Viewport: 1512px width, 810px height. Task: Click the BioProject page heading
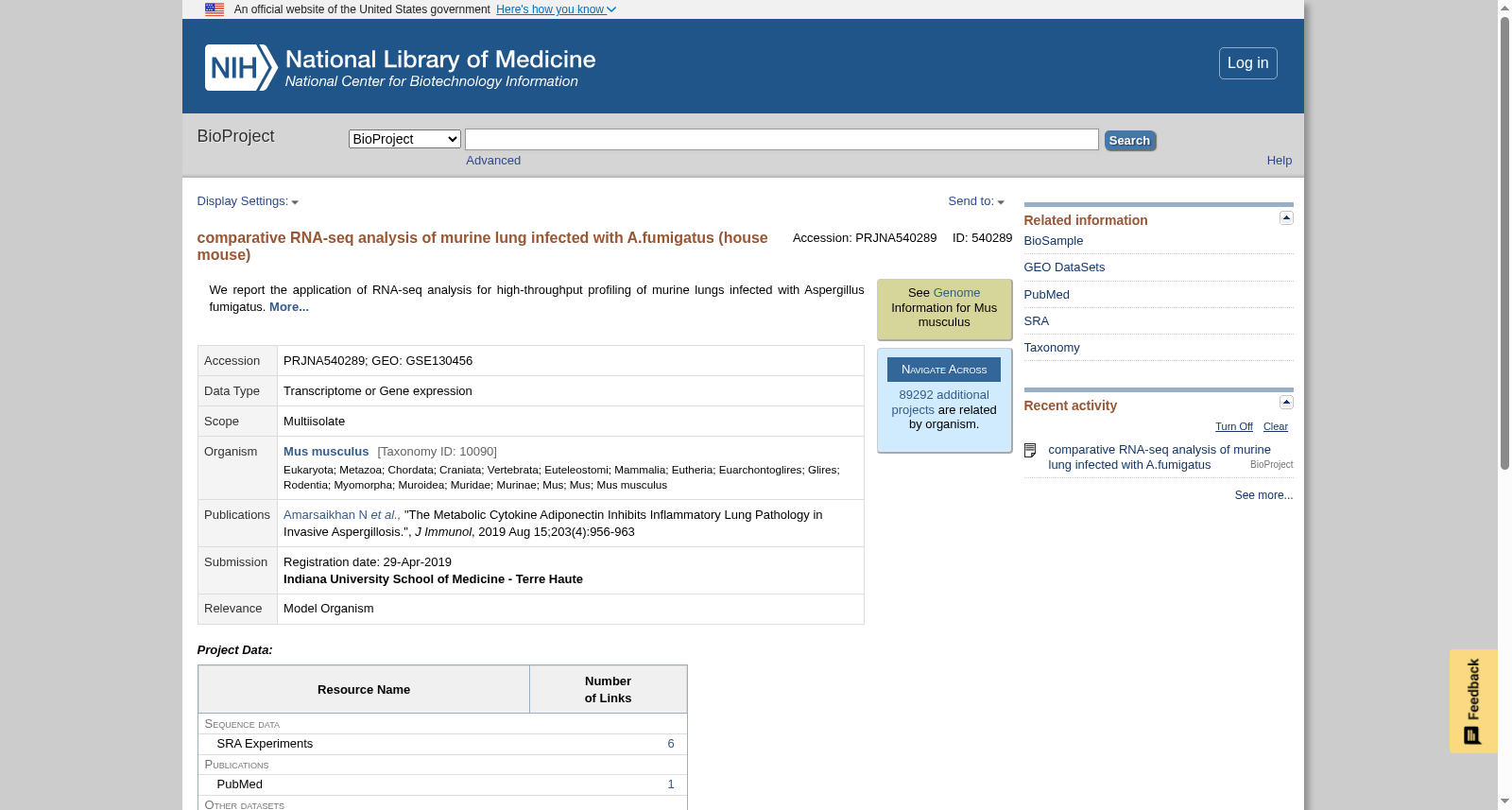click(235, 136)
